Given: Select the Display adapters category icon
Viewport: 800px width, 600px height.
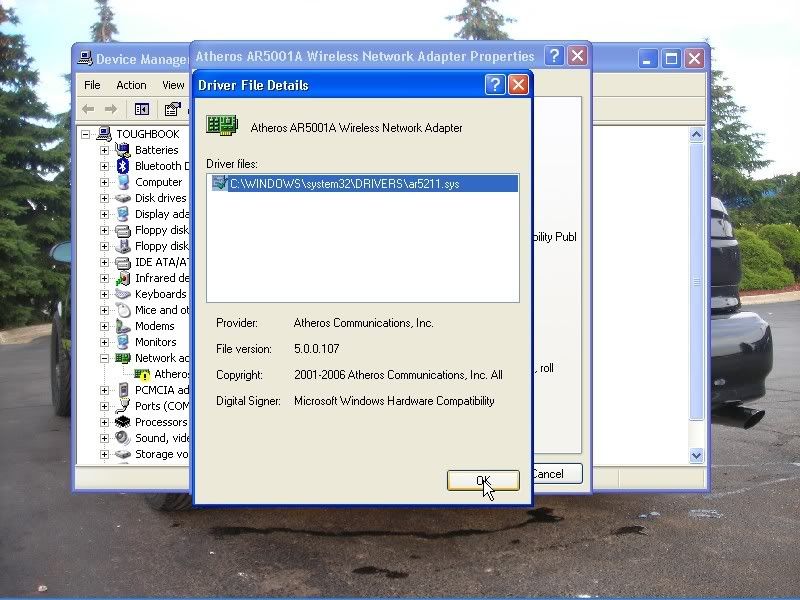Looking at the screenshot, I should 122,214.
